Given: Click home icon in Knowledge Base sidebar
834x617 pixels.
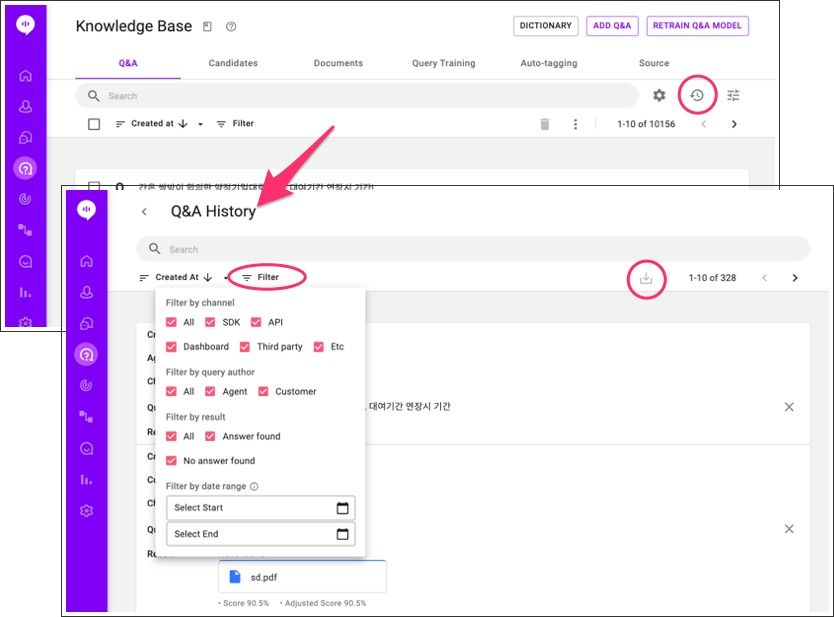Looking at the screenshot, I should 25,76.
